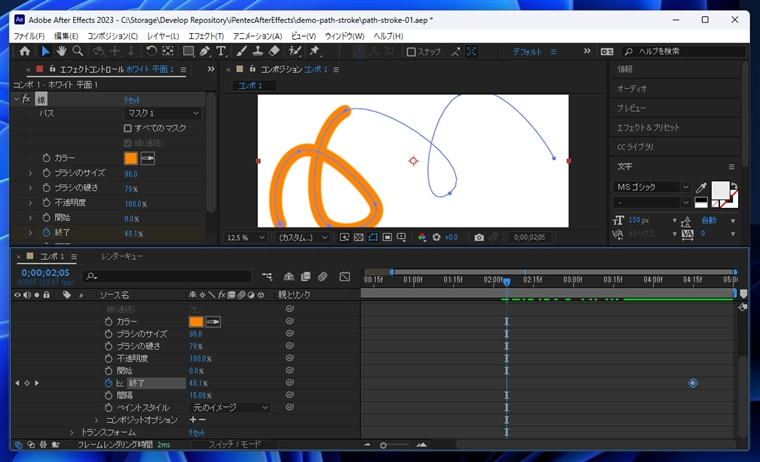Select the Rectangle shape tool
Viewport: 760px width, 462px height.
tap(188, 51)
